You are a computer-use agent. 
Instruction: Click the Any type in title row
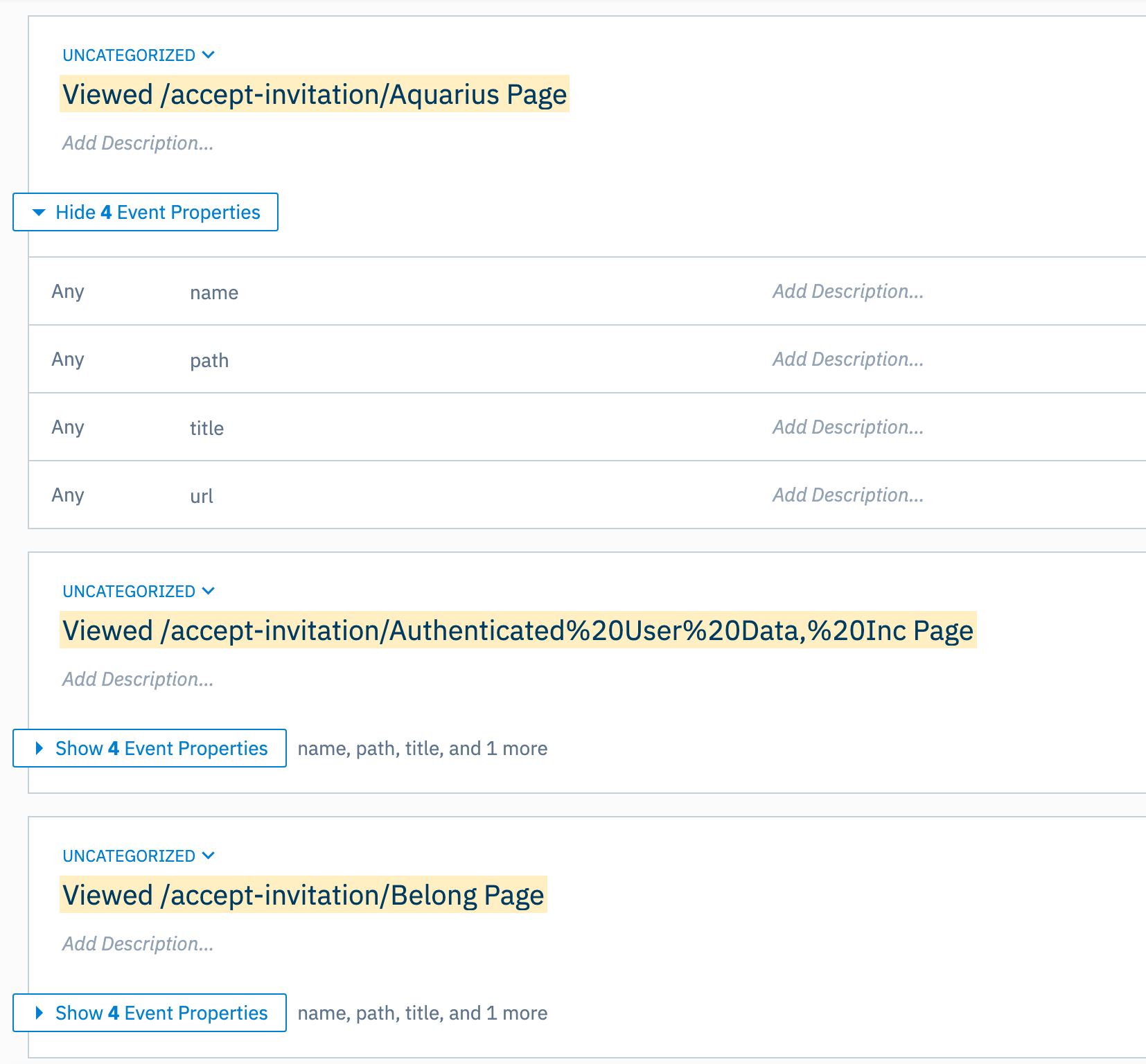[68, 428]
